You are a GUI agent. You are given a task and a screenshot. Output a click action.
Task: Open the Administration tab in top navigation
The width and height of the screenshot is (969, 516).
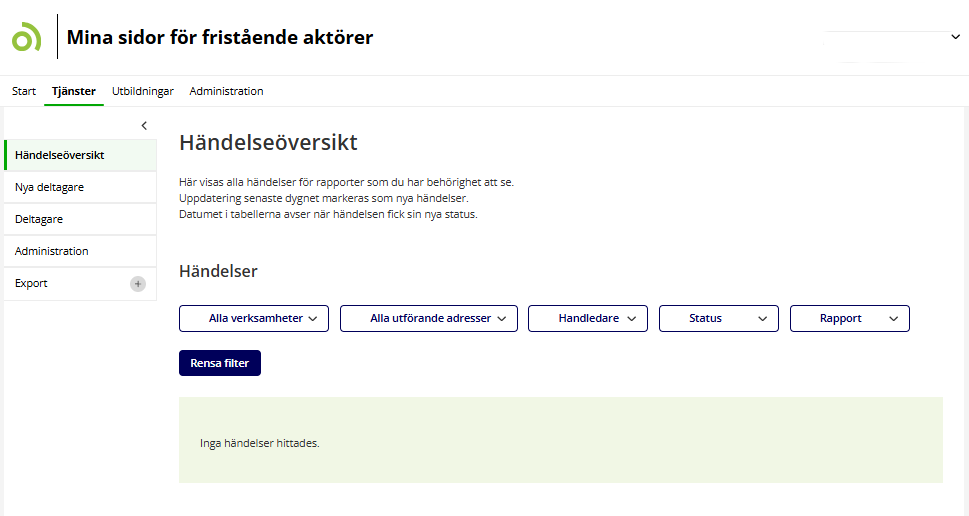[226, 91]
